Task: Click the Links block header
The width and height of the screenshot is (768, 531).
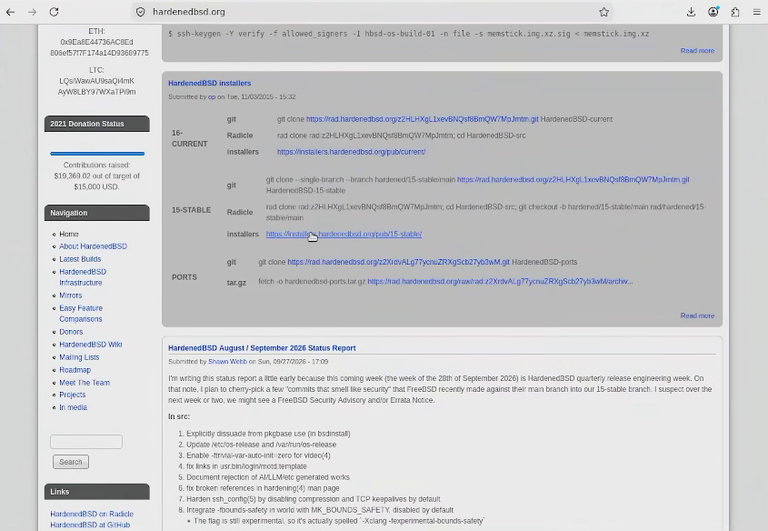Action: [97, 491]
